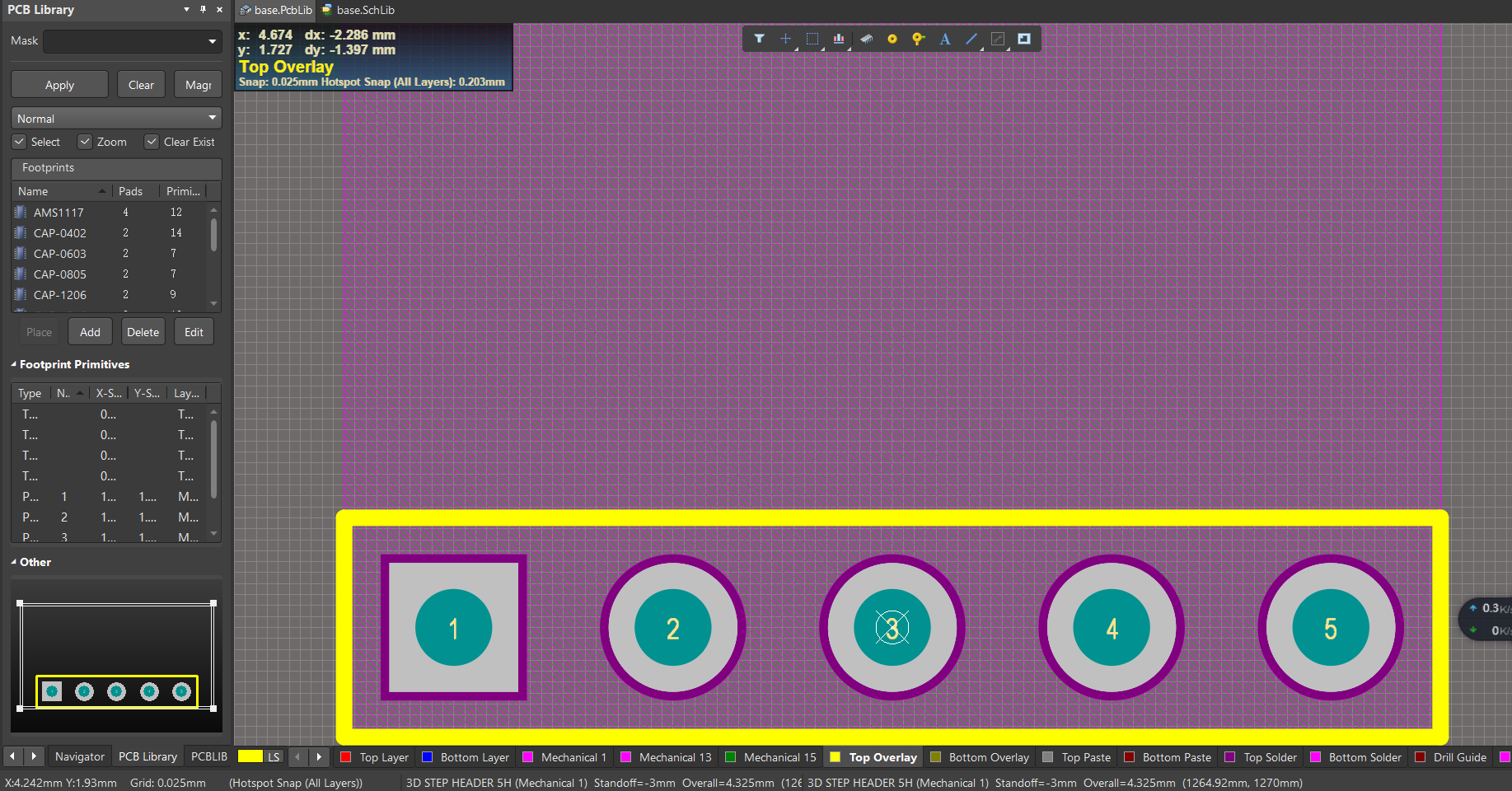This screenshot has width=1512, height=791.
Task: Switch to the Top Solder layer tab
Action: (x=1261, y=757)
